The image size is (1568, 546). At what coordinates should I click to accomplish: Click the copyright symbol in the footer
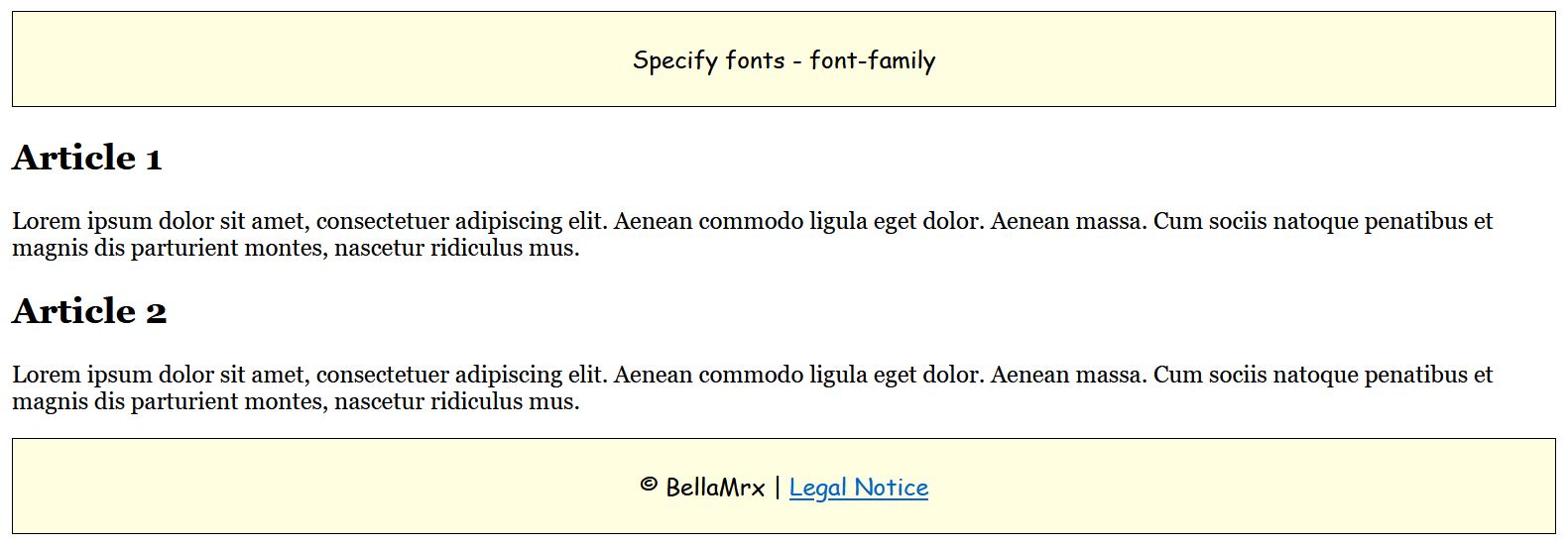649,486
